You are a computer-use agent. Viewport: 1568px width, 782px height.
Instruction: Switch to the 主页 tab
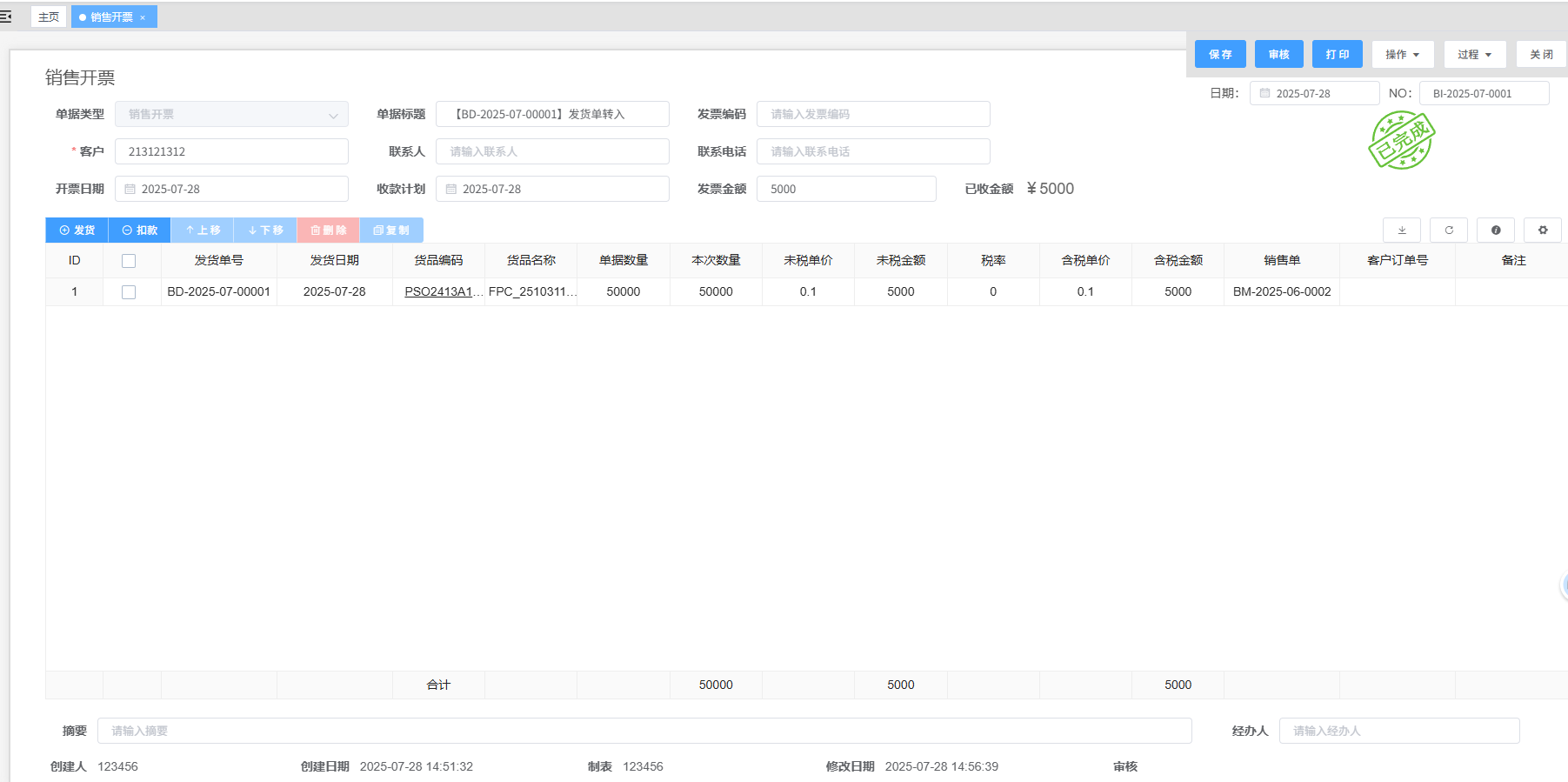(49, 17)
